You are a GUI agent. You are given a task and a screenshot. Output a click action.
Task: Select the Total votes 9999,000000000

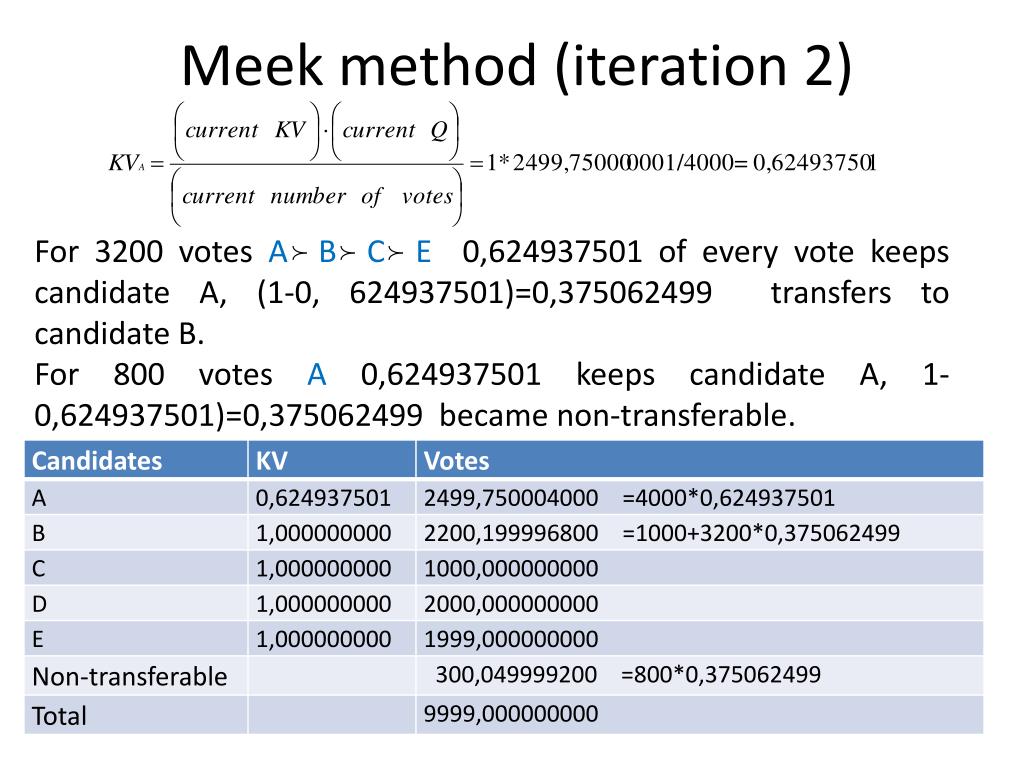511,714
